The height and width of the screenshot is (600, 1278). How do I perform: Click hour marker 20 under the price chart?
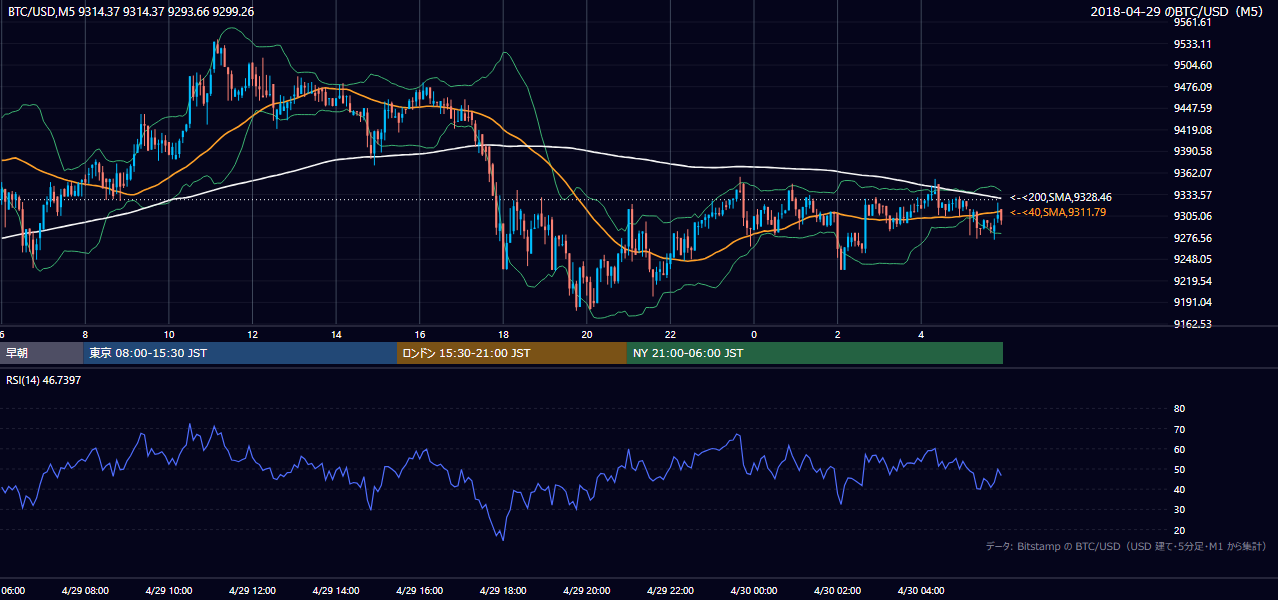point(587,334)
